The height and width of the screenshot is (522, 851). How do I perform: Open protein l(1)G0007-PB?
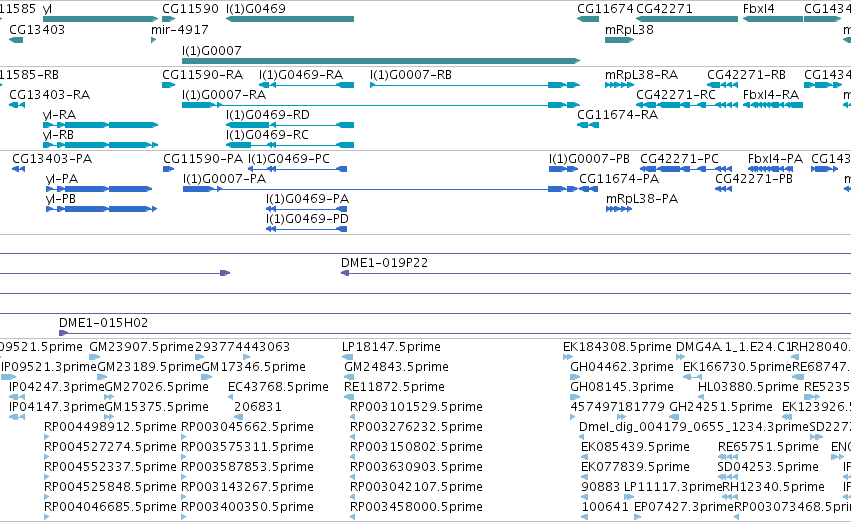tap(589, 158)
